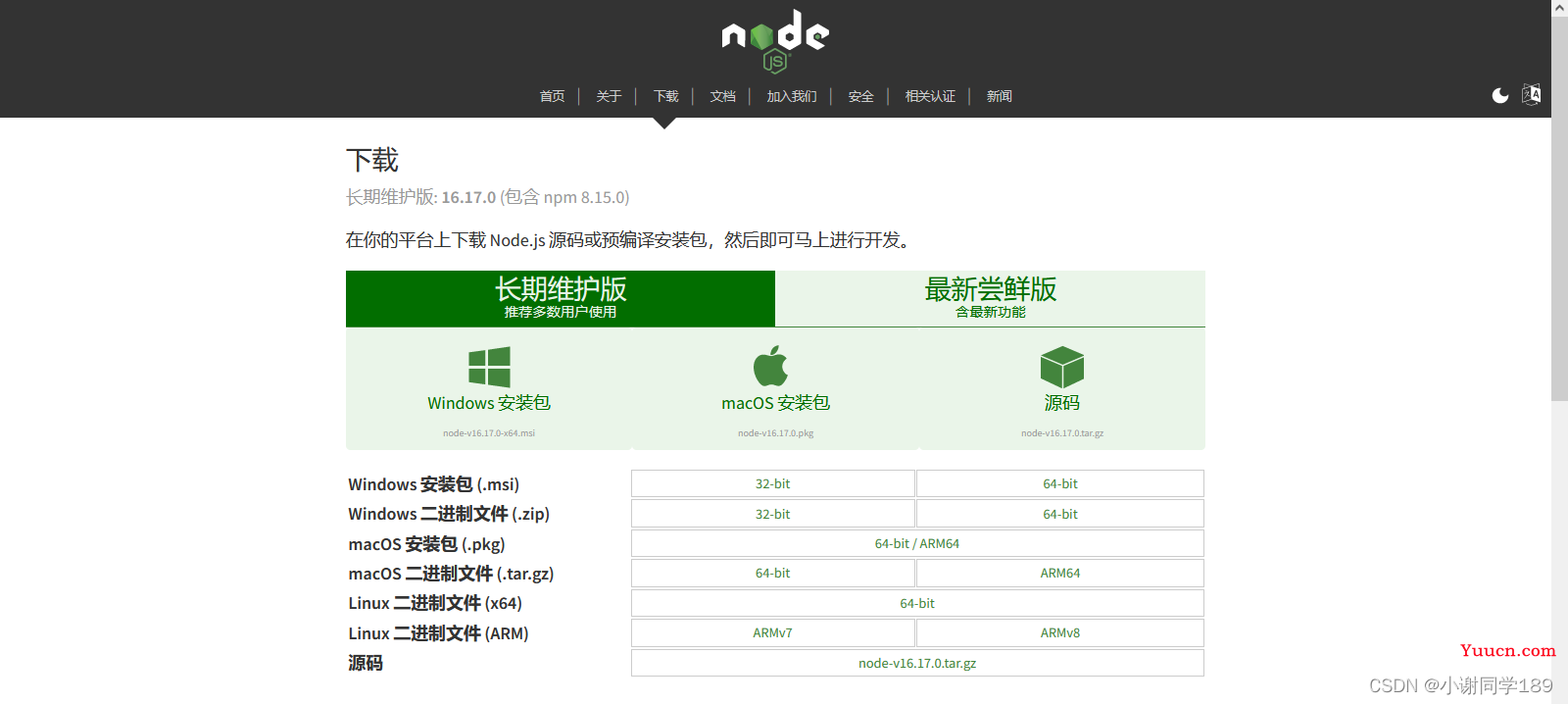Viewport: 1568px width, 704px height.
Task: Click ARMv8 Linux binary link
Action: (x=1060, y=632)
